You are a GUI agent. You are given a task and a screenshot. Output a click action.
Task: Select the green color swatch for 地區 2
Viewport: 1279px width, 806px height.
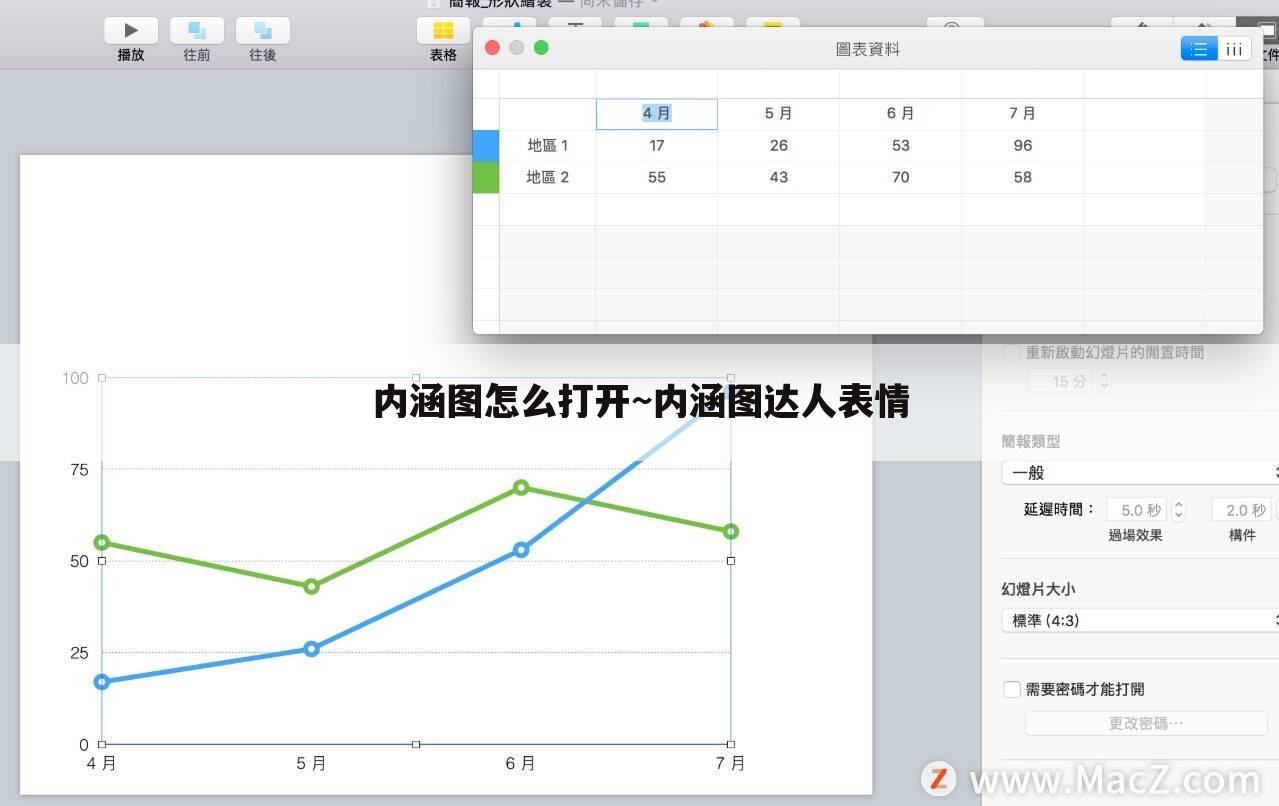click(x=486, y=177)
